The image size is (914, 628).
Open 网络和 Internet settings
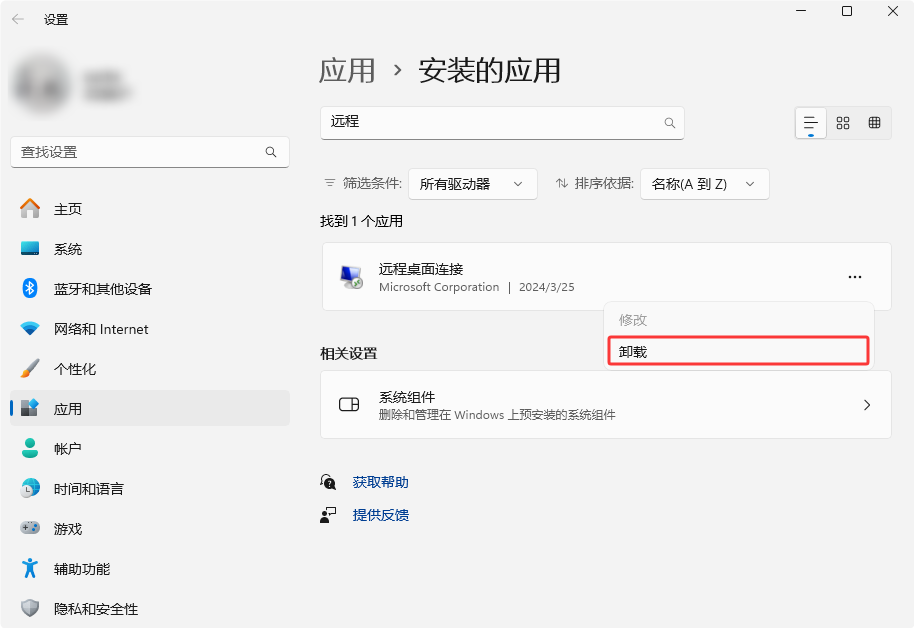click(100, 329)
